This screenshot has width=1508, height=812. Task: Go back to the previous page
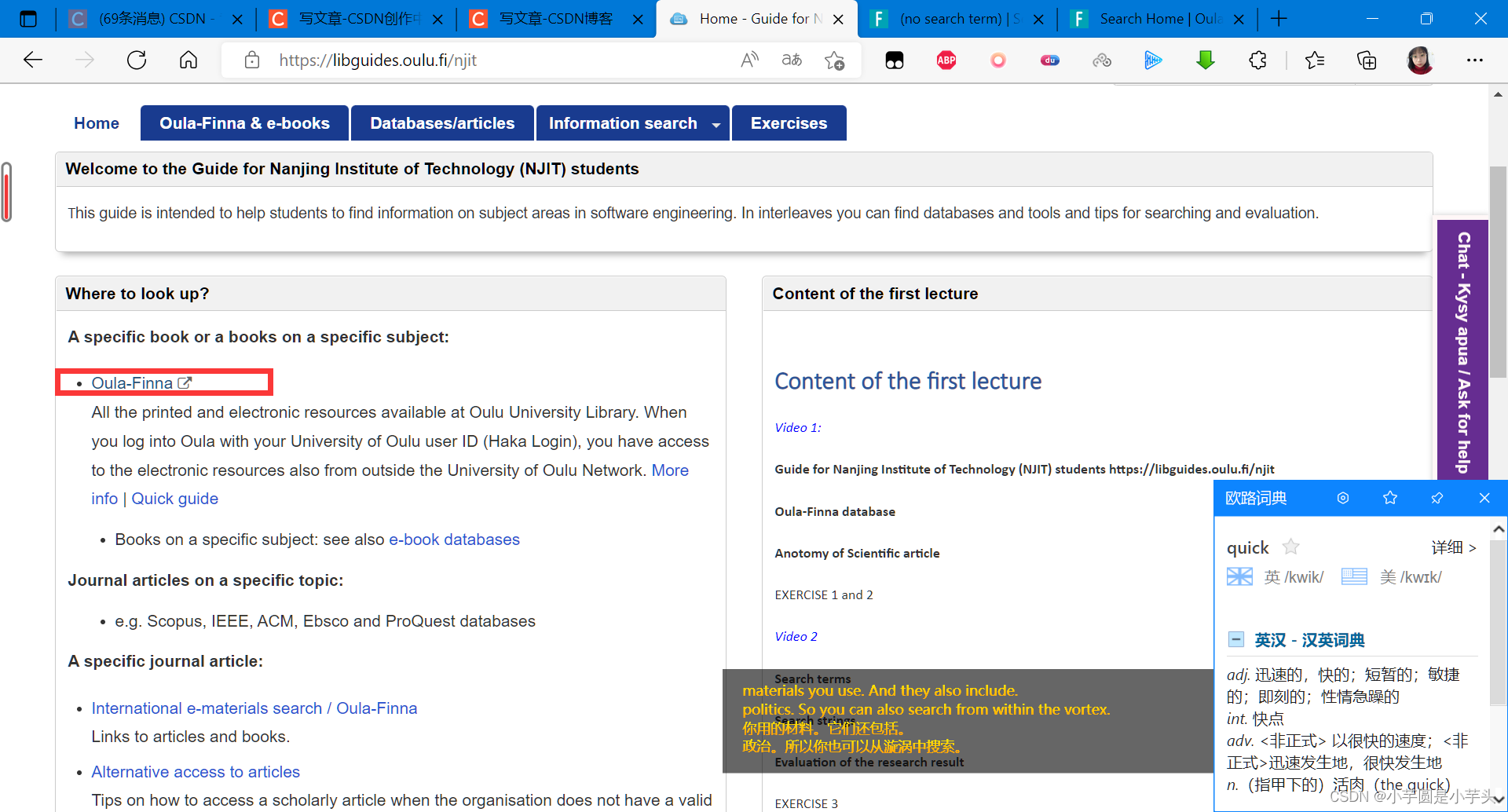pos(33,60)
